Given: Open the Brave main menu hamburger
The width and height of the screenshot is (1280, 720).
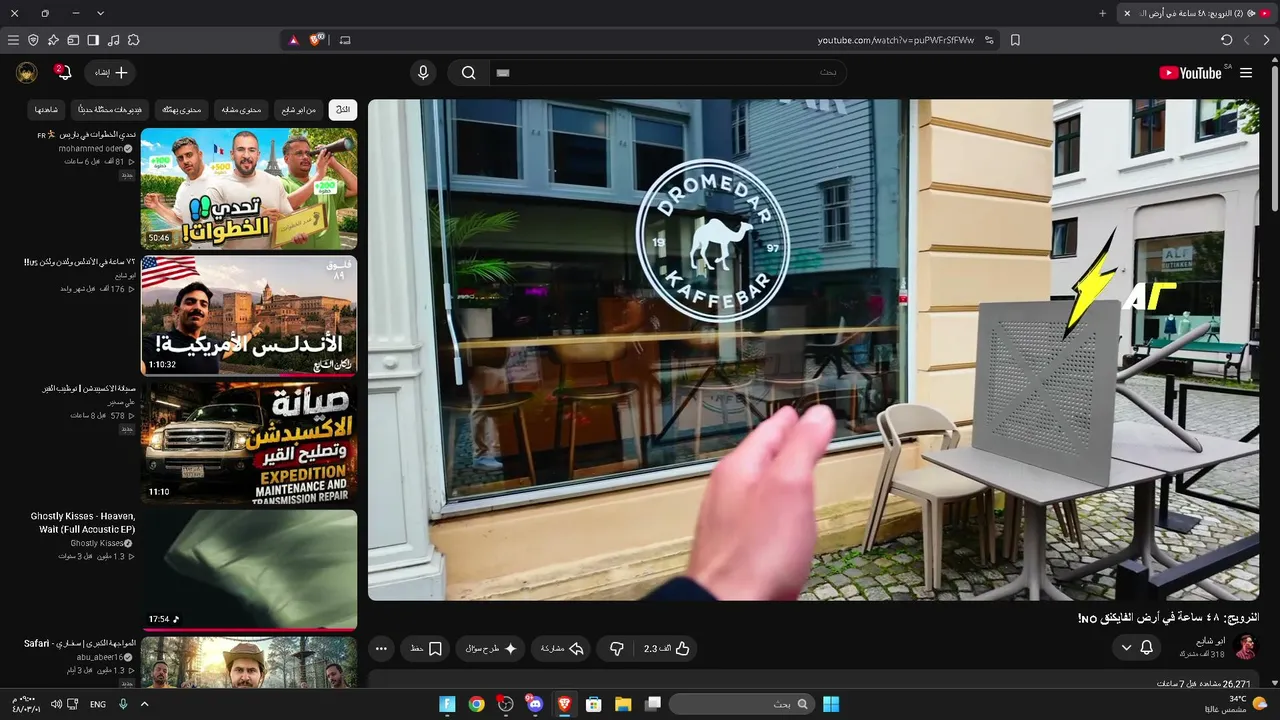Looking at the screenshot, I should 13,40.
